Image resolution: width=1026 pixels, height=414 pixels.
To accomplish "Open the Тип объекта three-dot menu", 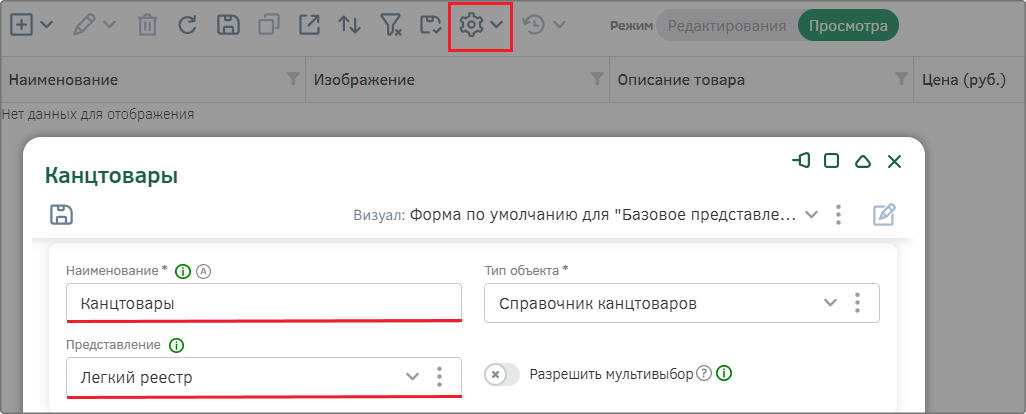I will (857, 303).
